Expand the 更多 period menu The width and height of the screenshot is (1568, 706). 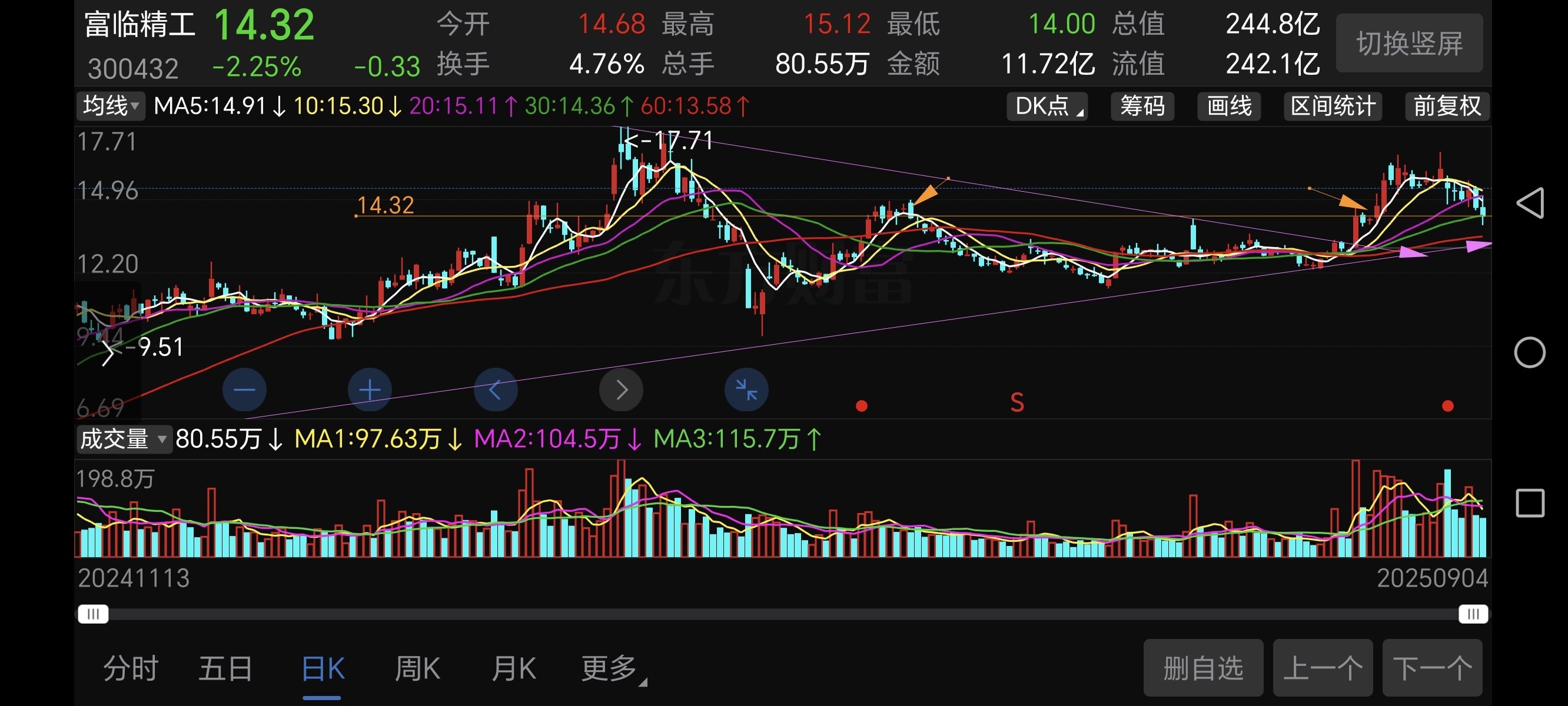613,668
